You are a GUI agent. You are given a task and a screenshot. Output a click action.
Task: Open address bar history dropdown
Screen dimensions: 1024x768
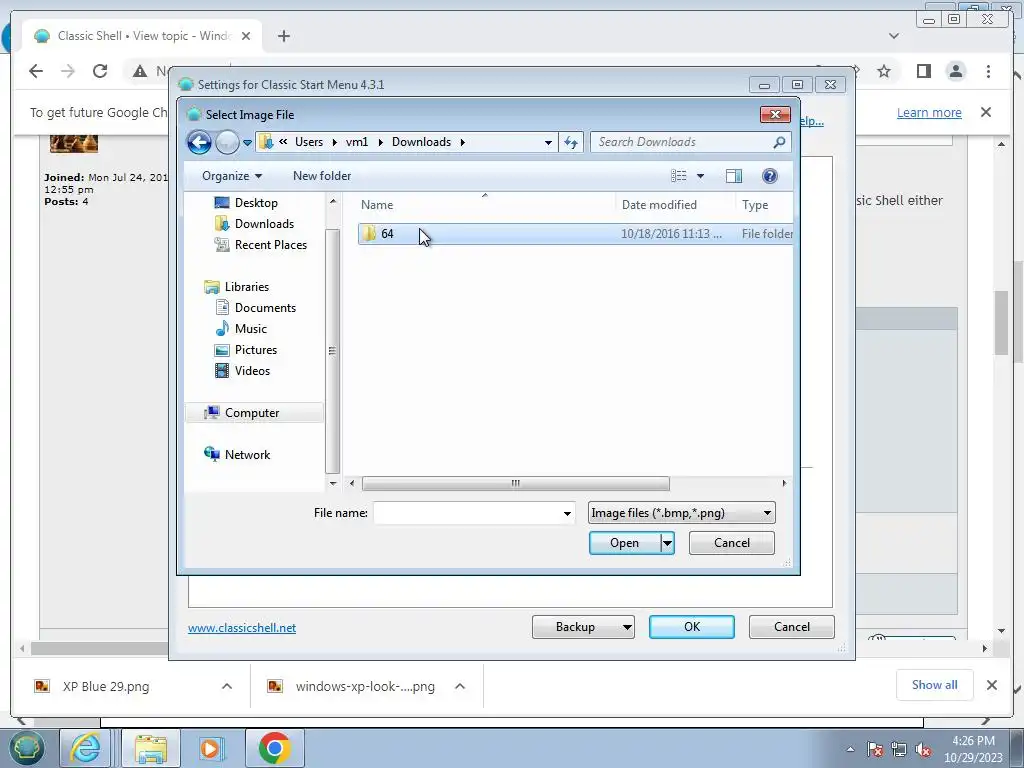pyautogui.click(x=548, y=142)
